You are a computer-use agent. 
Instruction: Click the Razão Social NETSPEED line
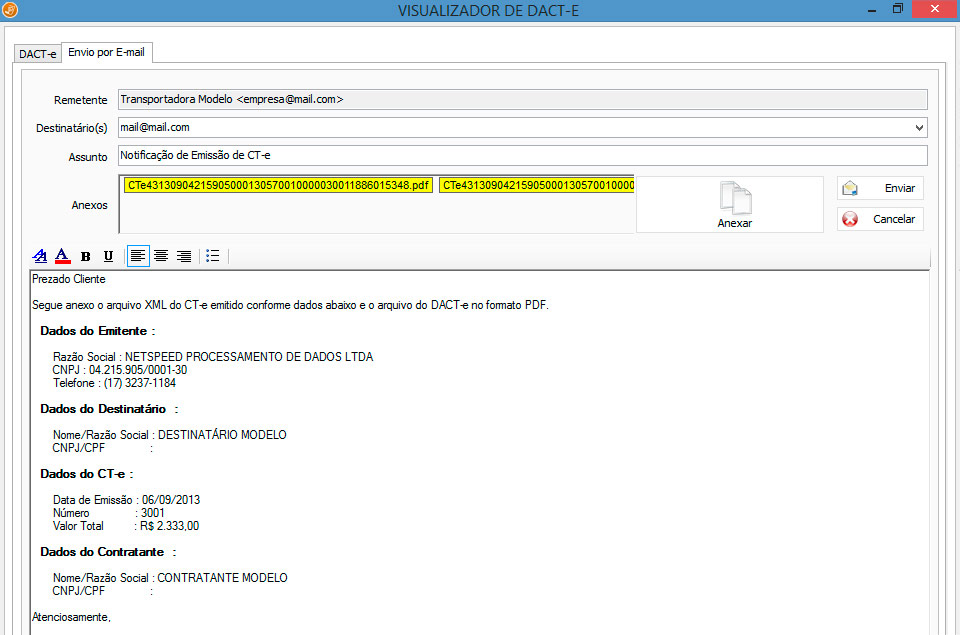point(212,357)
